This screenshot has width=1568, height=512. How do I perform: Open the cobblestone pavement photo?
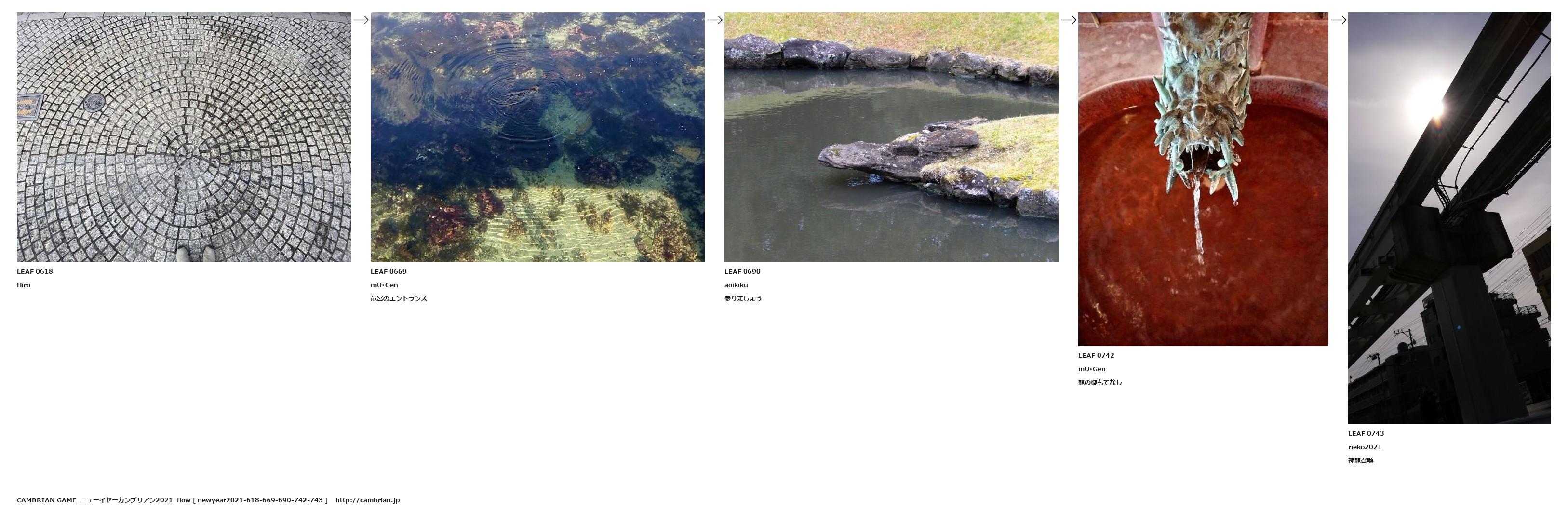tap(184, 137)
